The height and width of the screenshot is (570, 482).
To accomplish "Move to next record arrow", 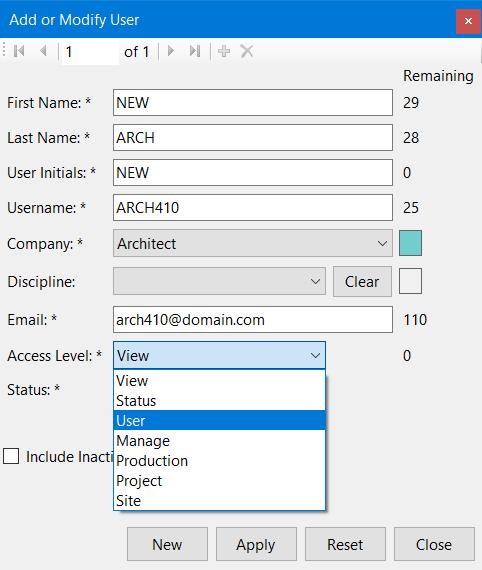I will (x=170, y=51).
